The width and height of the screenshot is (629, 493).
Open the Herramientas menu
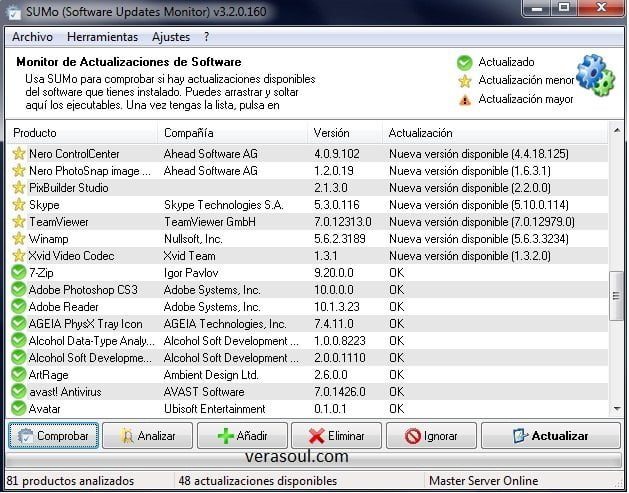pos(102,37)
